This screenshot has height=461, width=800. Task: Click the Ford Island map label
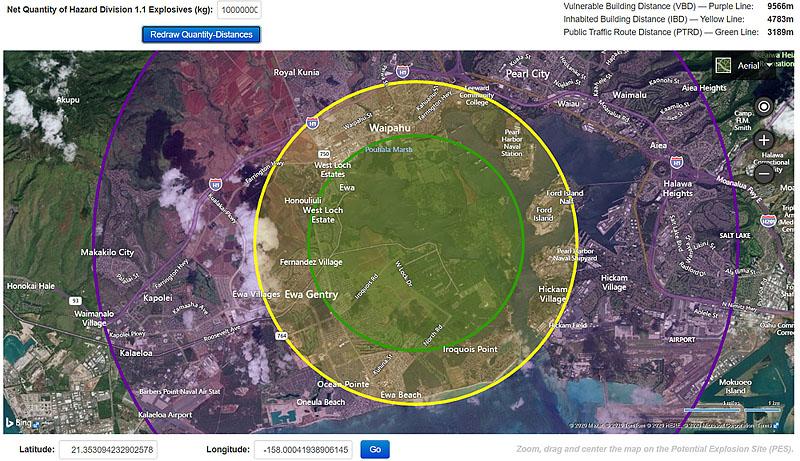tap(543, 214)
